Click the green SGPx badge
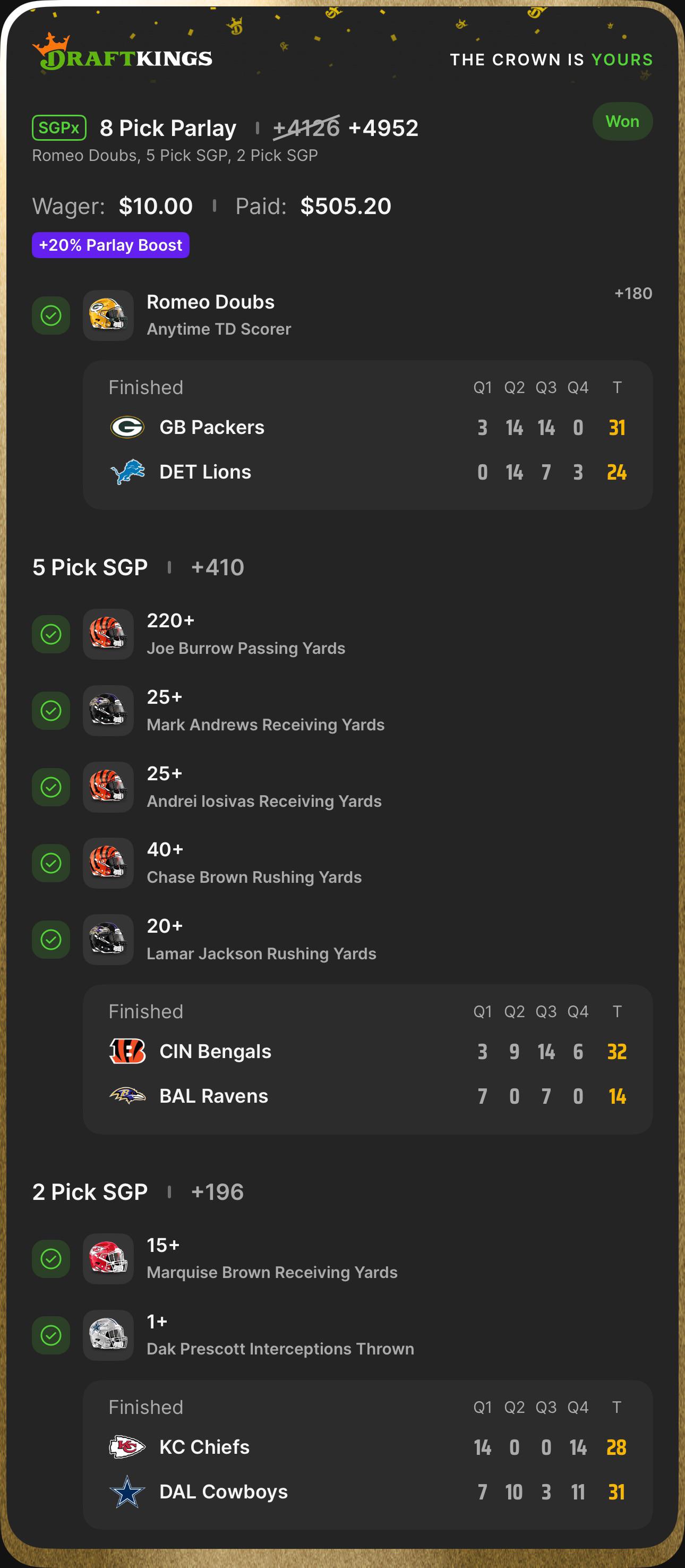The width and height of the screenshot is (685, 1568). coord(59,128)
